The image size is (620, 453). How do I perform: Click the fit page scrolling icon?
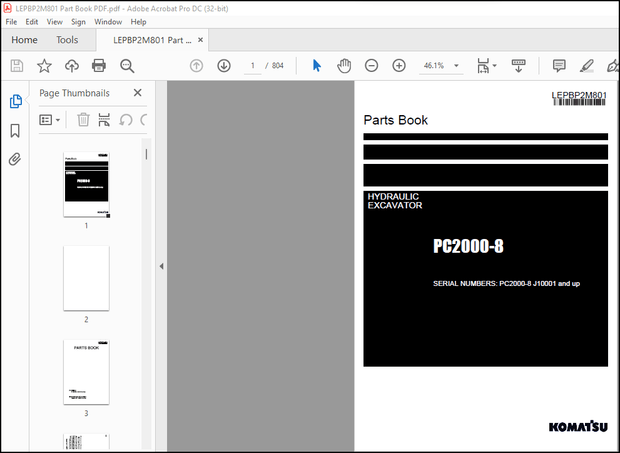click(484, 66)
